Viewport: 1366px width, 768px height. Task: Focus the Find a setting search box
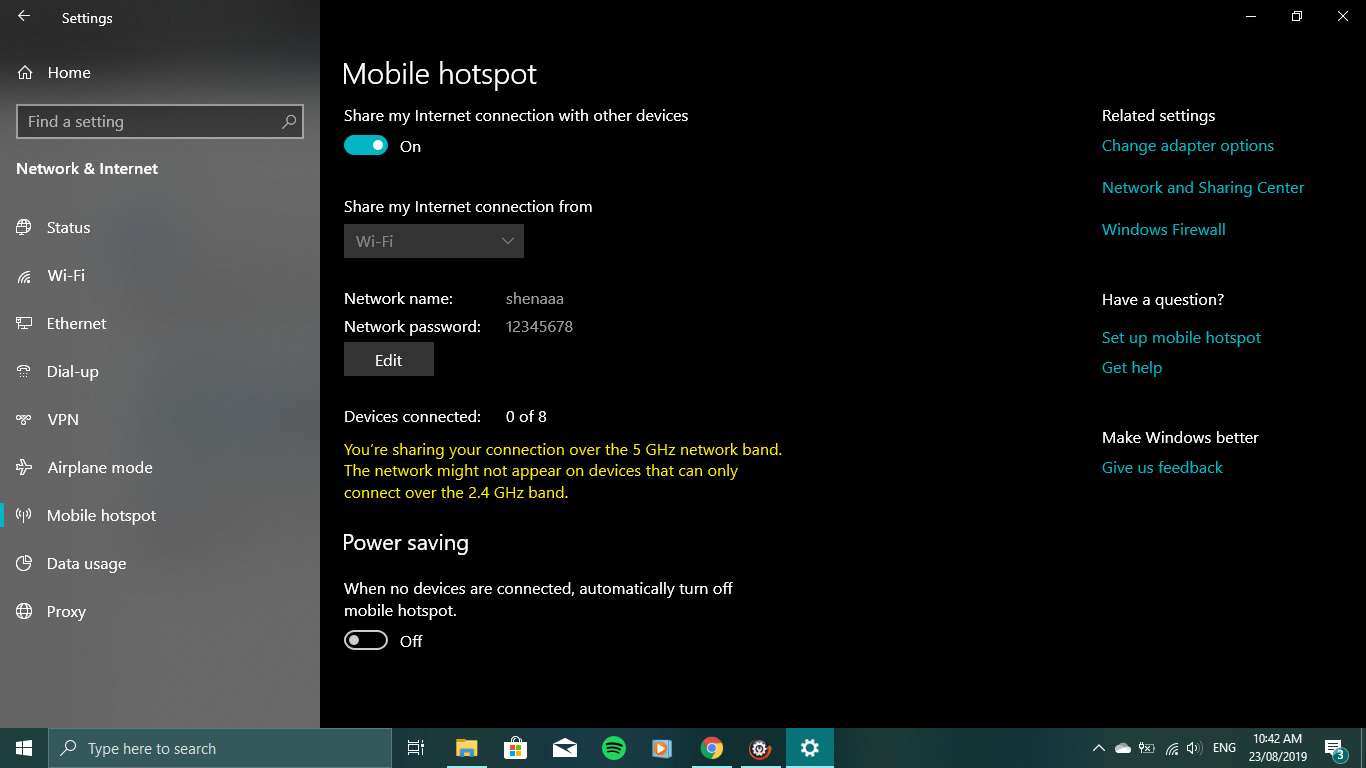coord(160,122)
